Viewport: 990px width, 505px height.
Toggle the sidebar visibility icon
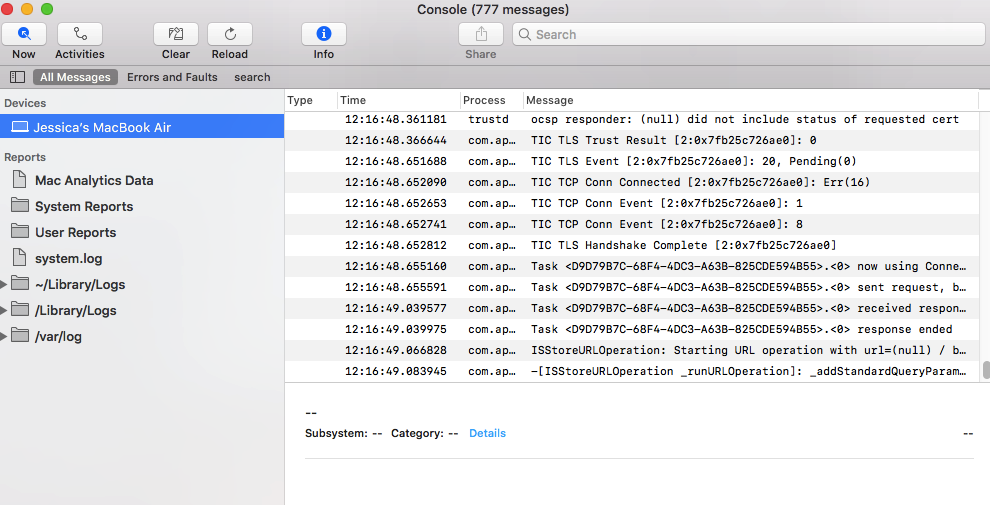tap(18, 77)
